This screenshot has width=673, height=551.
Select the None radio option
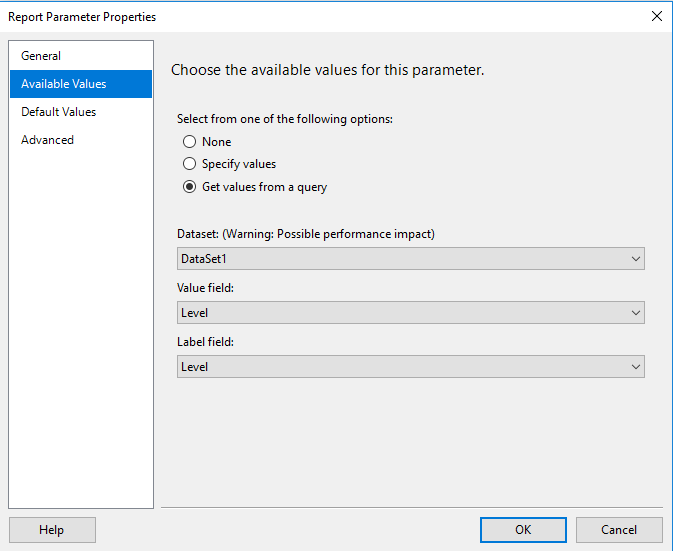(190, 142)
